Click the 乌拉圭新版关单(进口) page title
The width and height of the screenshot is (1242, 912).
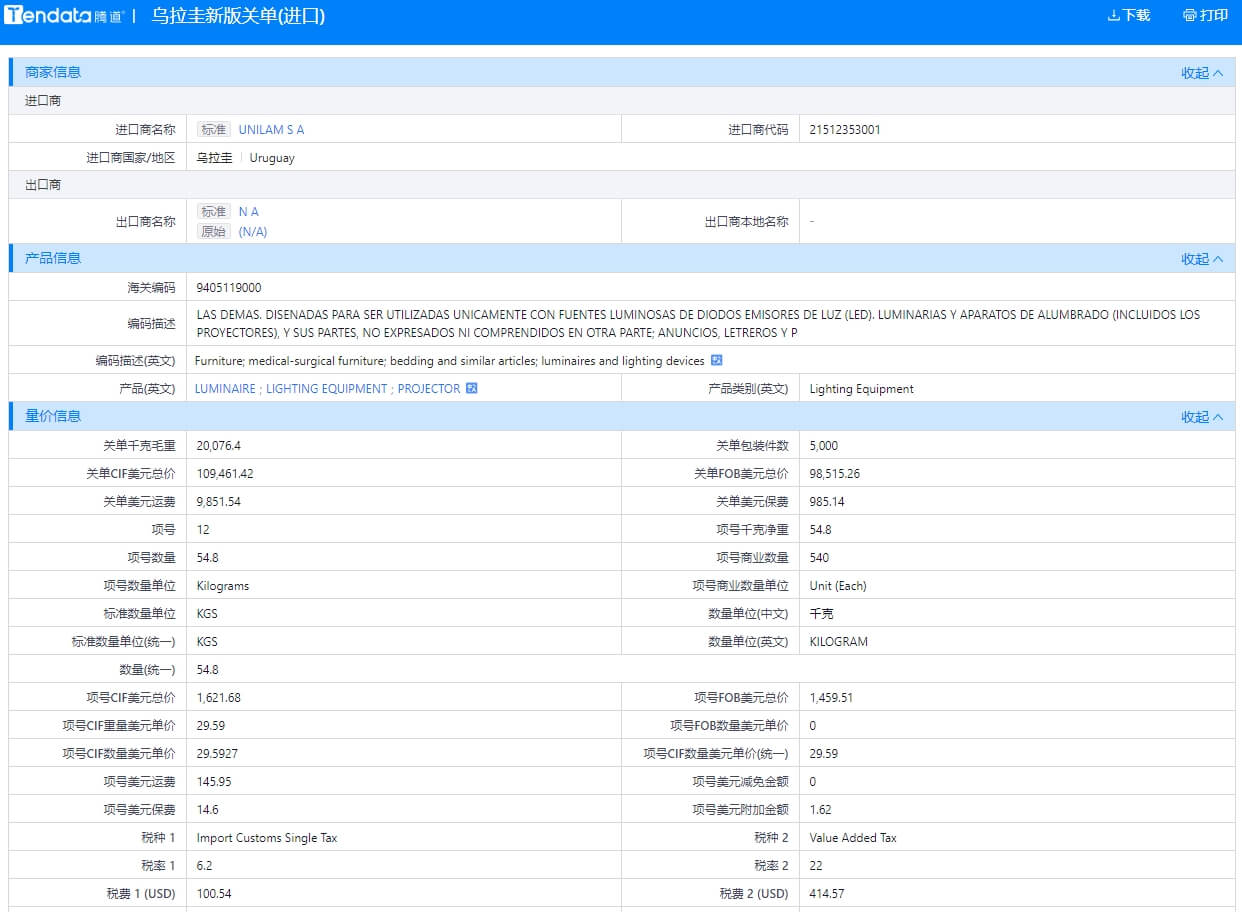pyautogui.click(x=238, y=16)
